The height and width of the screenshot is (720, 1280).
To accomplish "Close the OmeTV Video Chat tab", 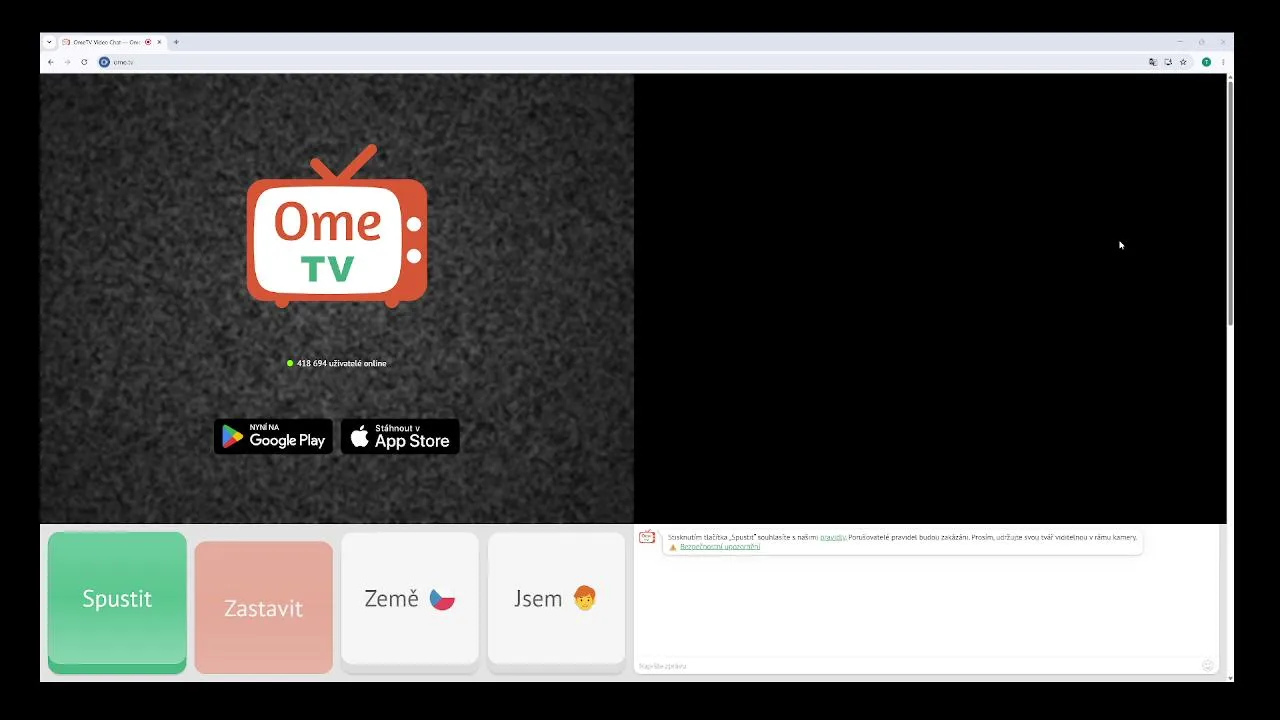I will (x=159, y=42).
